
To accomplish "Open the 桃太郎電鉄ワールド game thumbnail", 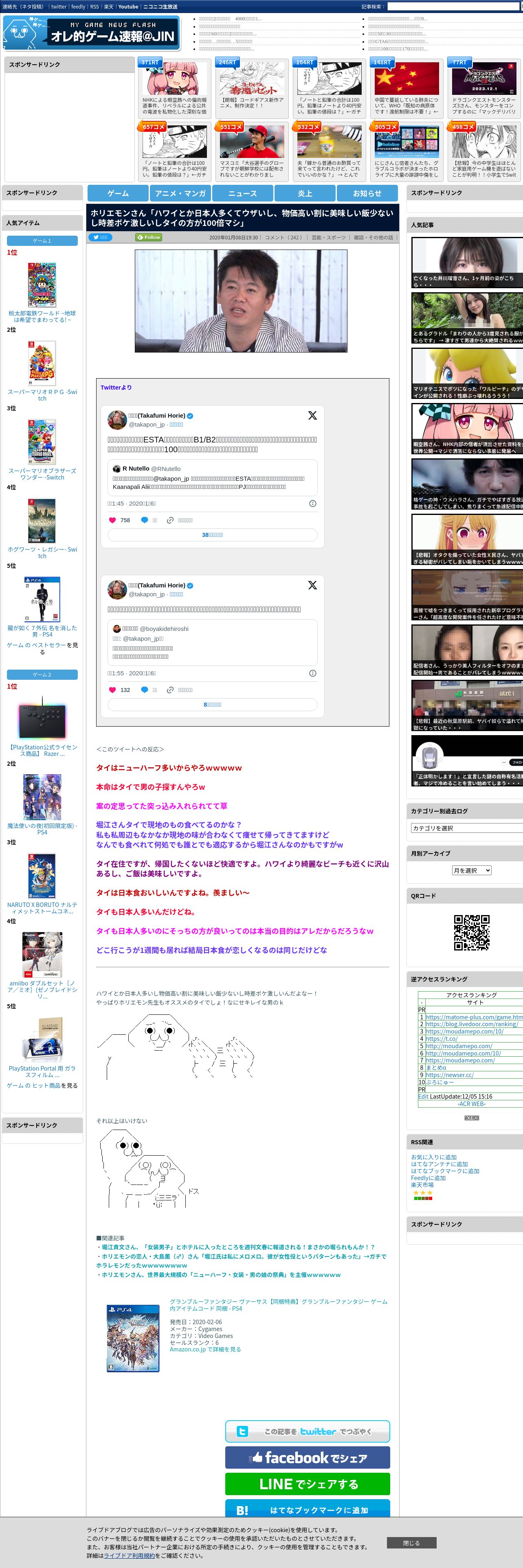I will click(x=42, y=285).
